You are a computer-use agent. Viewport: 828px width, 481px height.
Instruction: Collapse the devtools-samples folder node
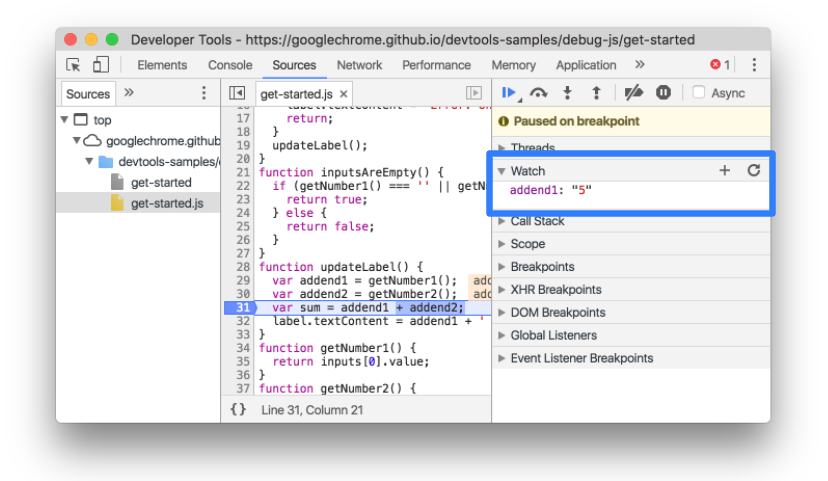coord(89,161)
